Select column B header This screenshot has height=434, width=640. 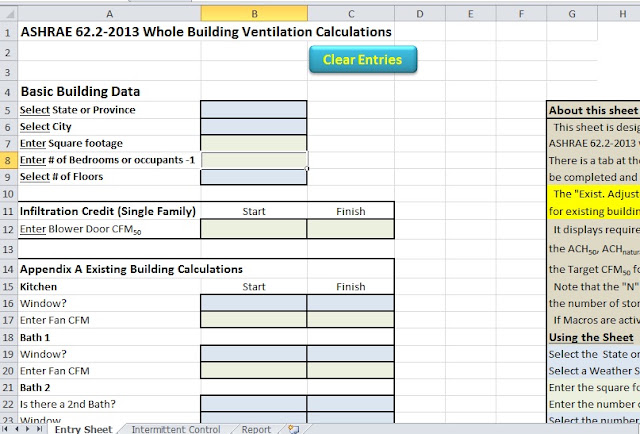point(254,14)
